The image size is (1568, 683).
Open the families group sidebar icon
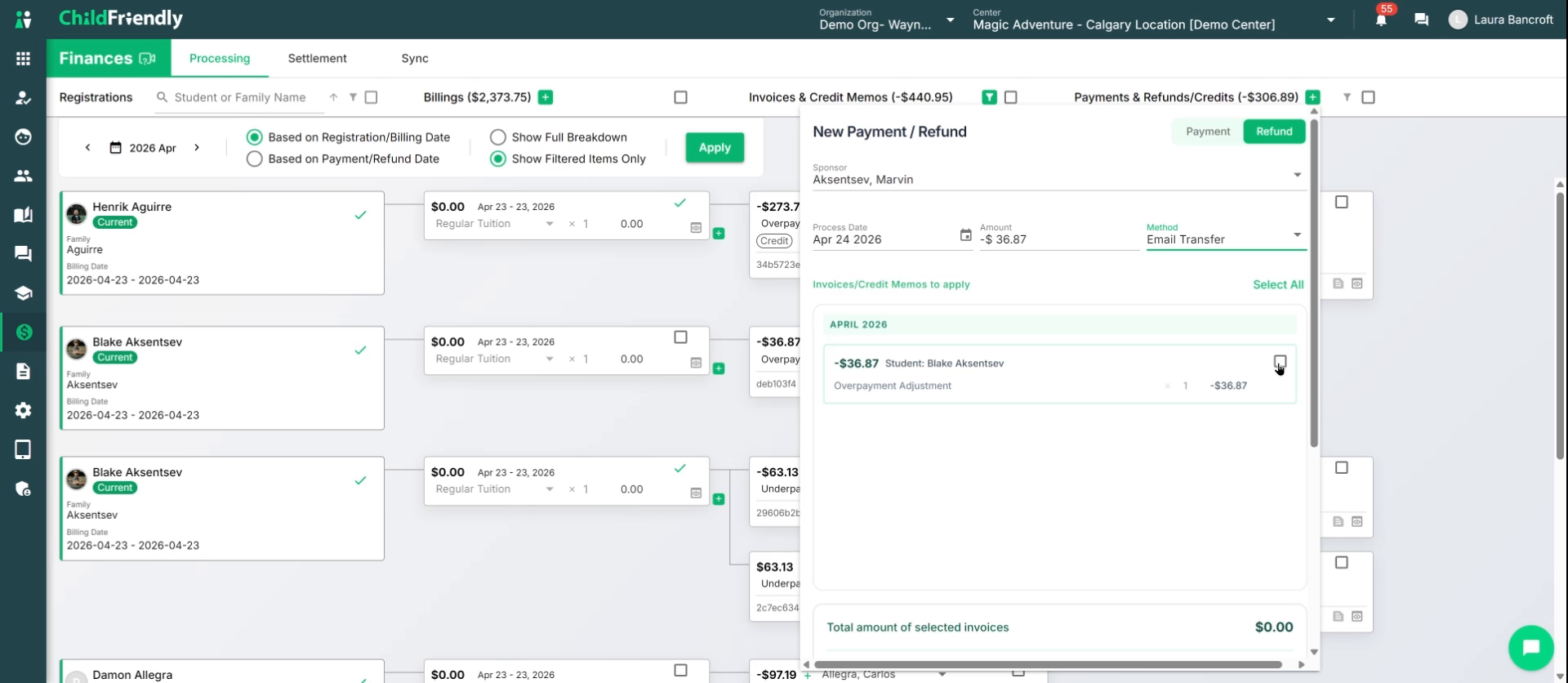tap(23, 176)
